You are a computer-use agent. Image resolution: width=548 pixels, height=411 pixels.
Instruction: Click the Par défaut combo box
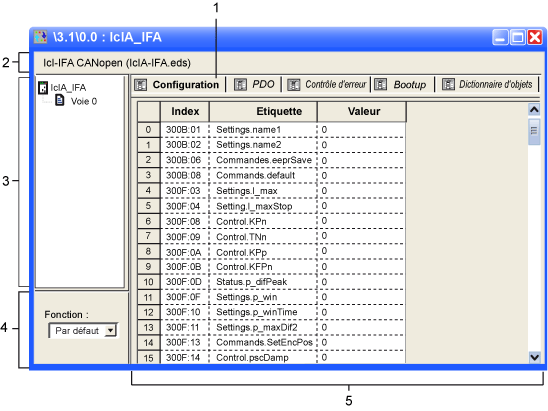[x=83, y=331]
